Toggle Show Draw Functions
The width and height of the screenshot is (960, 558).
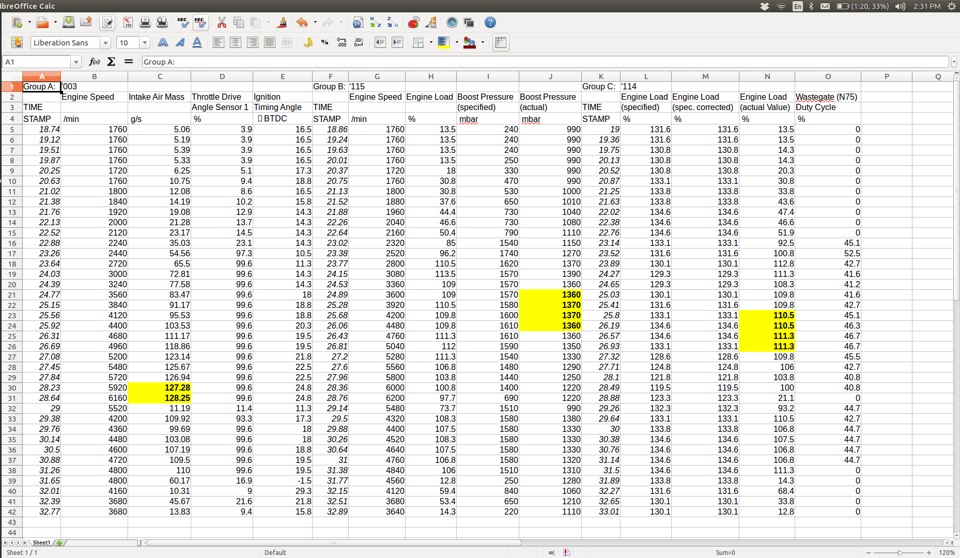431,23
